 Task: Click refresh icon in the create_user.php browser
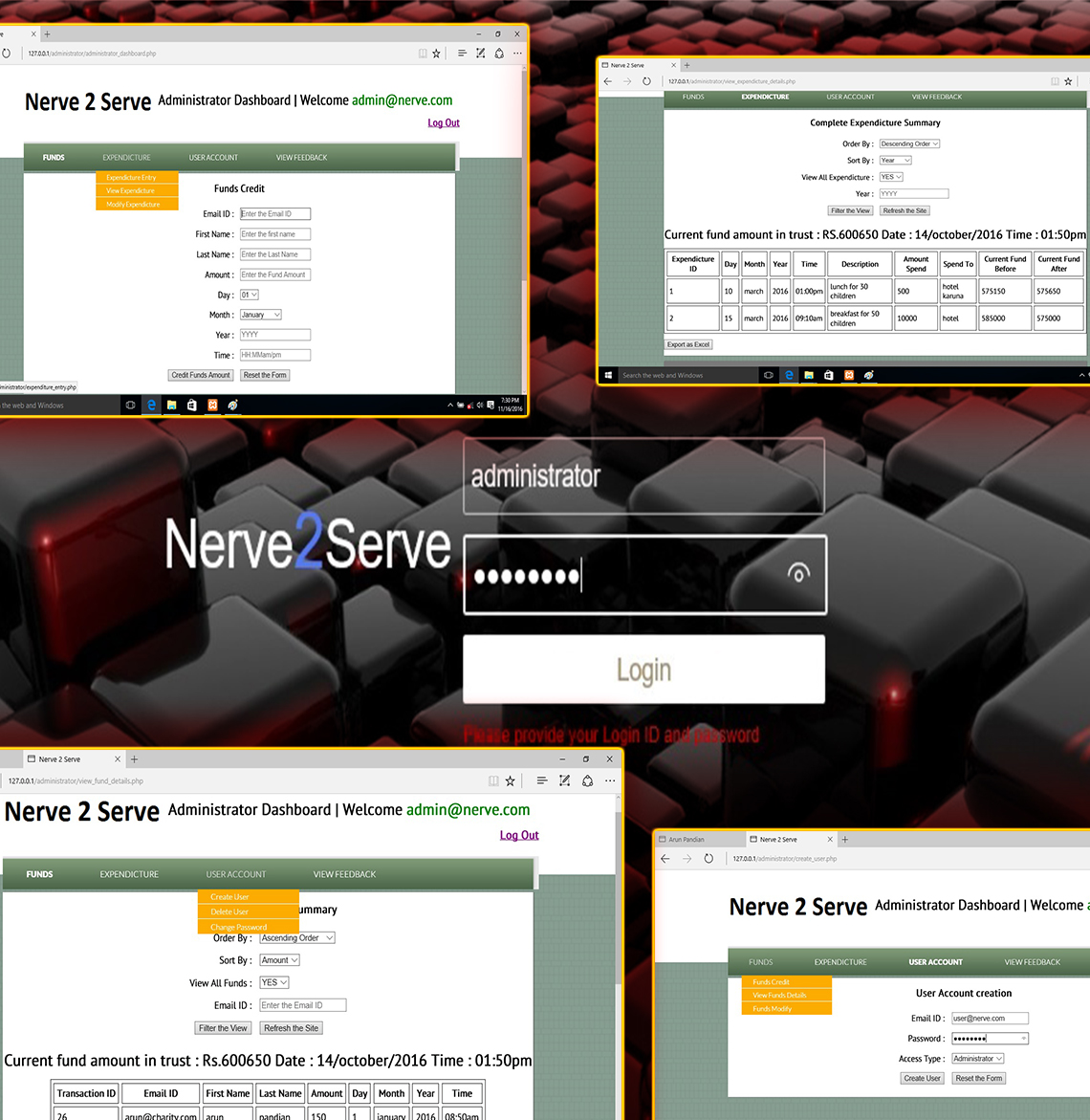point(708,859)
